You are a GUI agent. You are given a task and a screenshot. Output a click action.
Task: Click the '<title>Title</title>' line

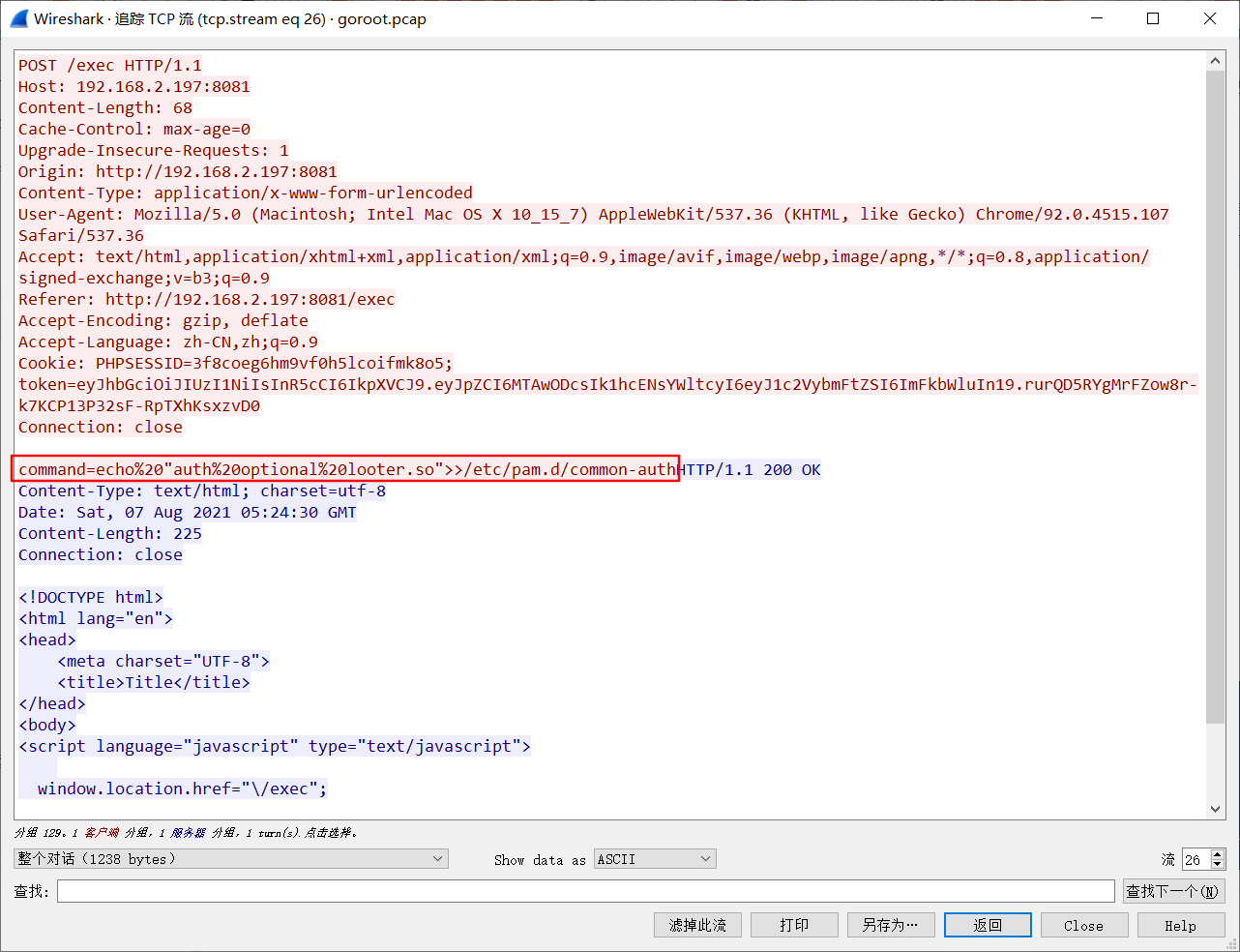tap(154, 682)
